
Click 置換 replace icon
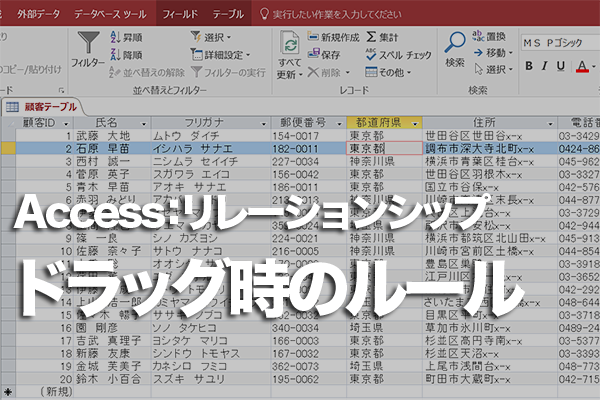(489, 36)
